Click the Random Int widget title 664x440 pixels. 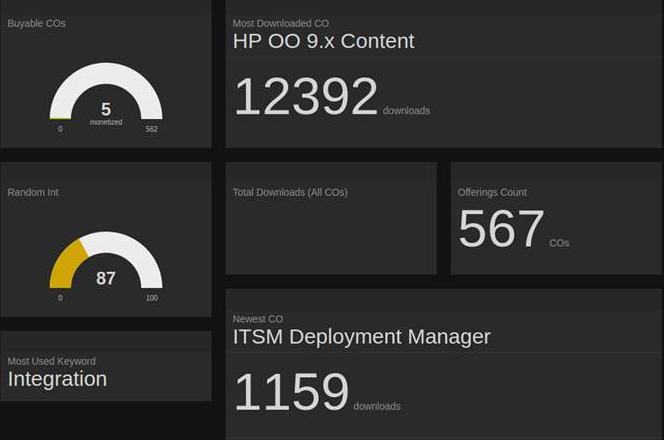click(33, 192)
